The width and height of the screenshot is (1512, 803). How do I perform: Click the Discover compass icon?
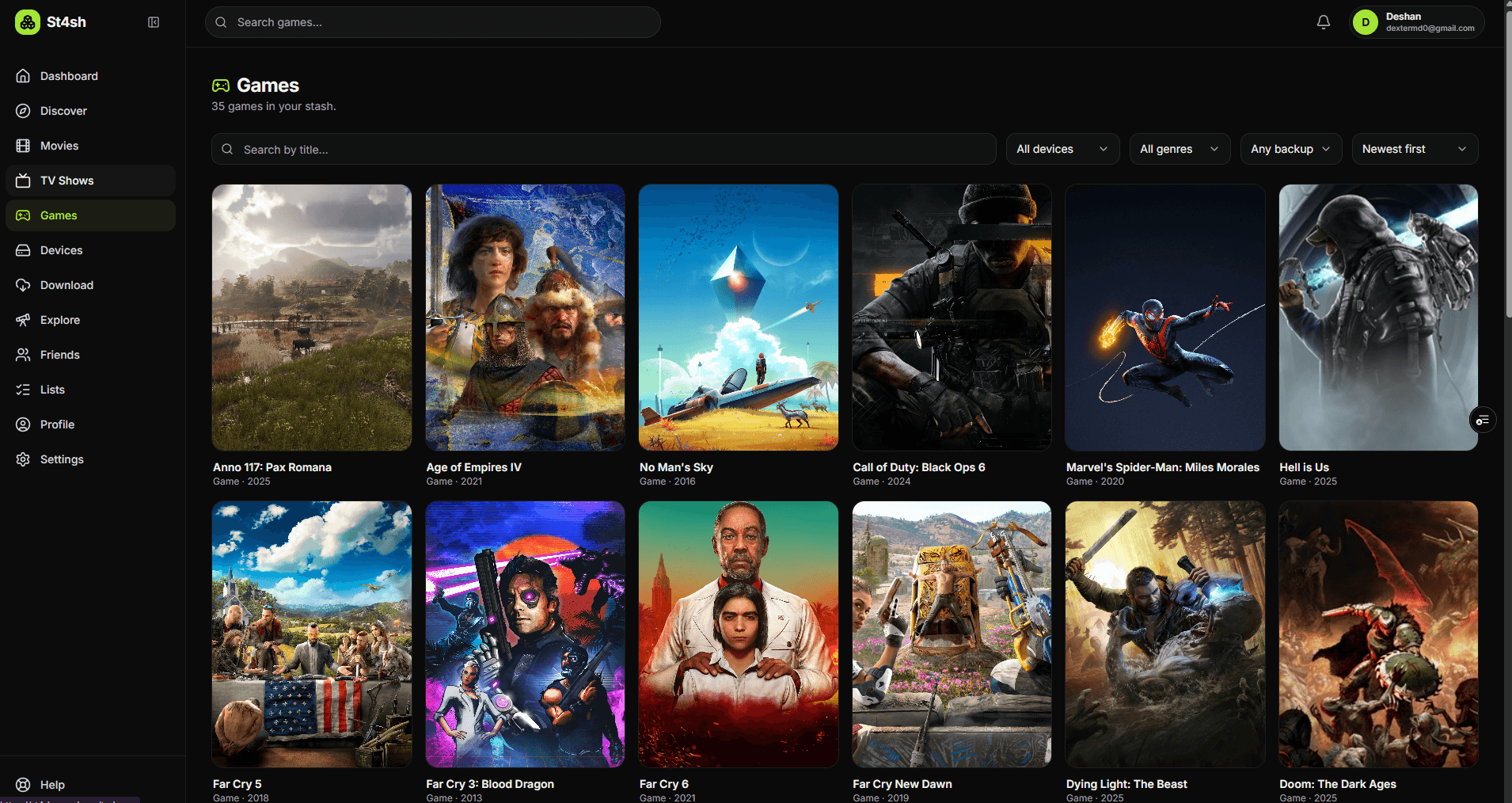click(23, 111)
